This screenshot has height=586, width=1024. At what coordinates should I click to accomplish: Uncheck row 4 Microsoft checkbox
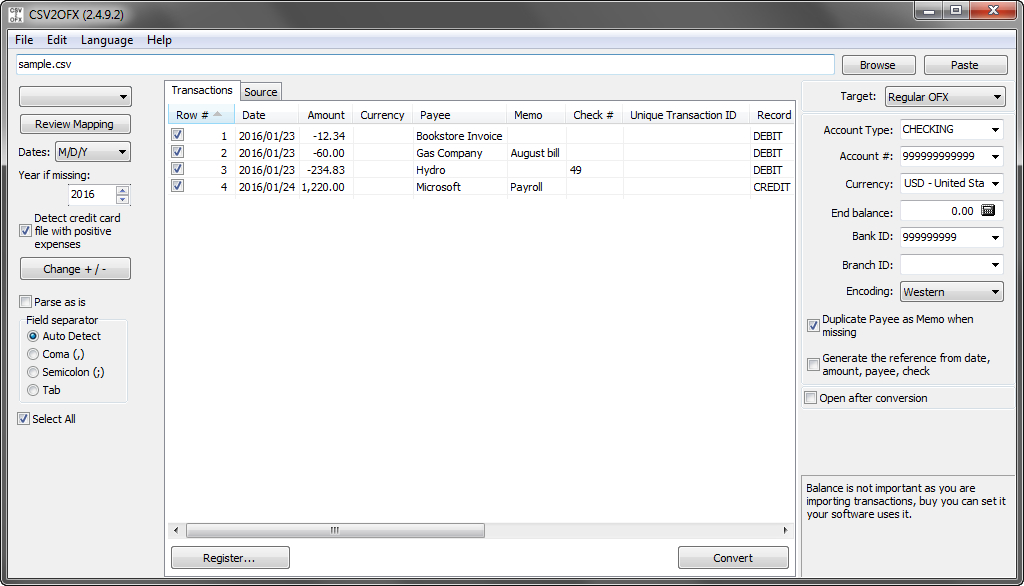point(177,186)
